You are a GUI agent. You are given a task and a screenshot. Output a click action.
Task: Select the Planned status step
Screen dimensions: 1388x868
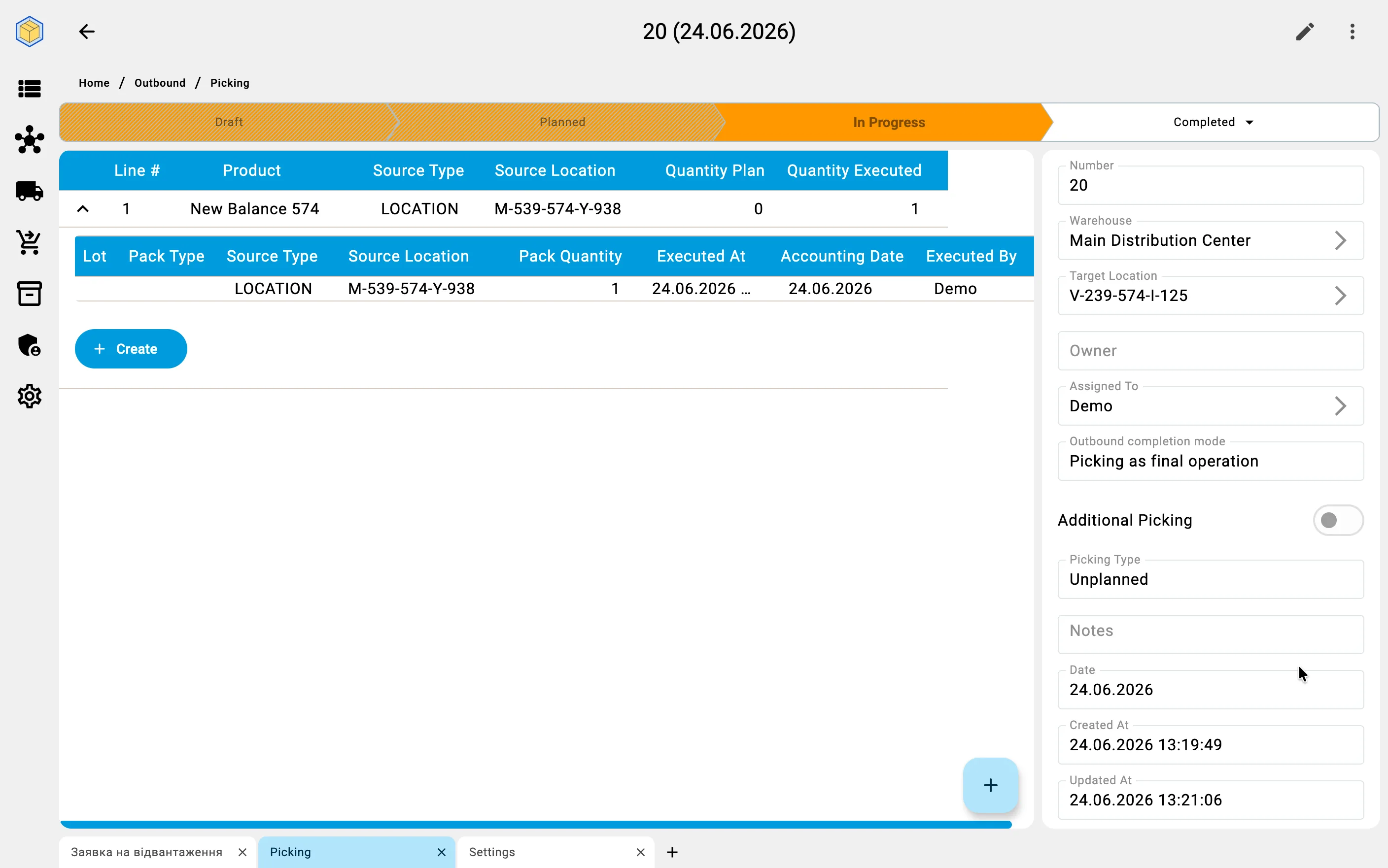(562, 122)
